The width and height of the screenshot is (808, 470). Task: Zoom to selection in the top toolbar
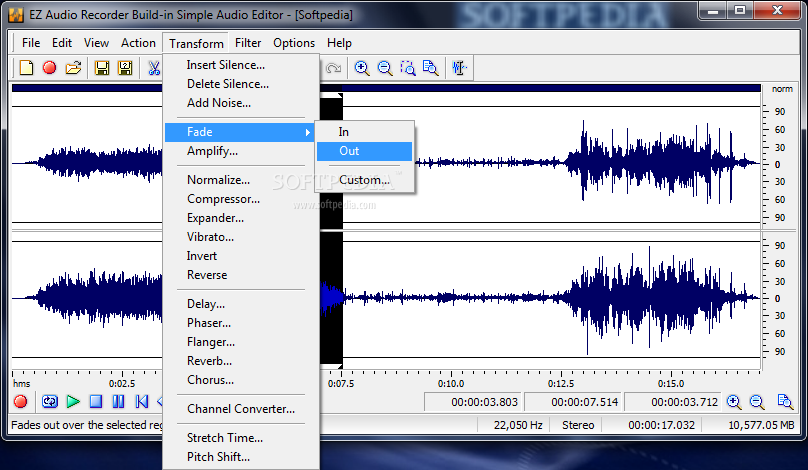point(408,68)
